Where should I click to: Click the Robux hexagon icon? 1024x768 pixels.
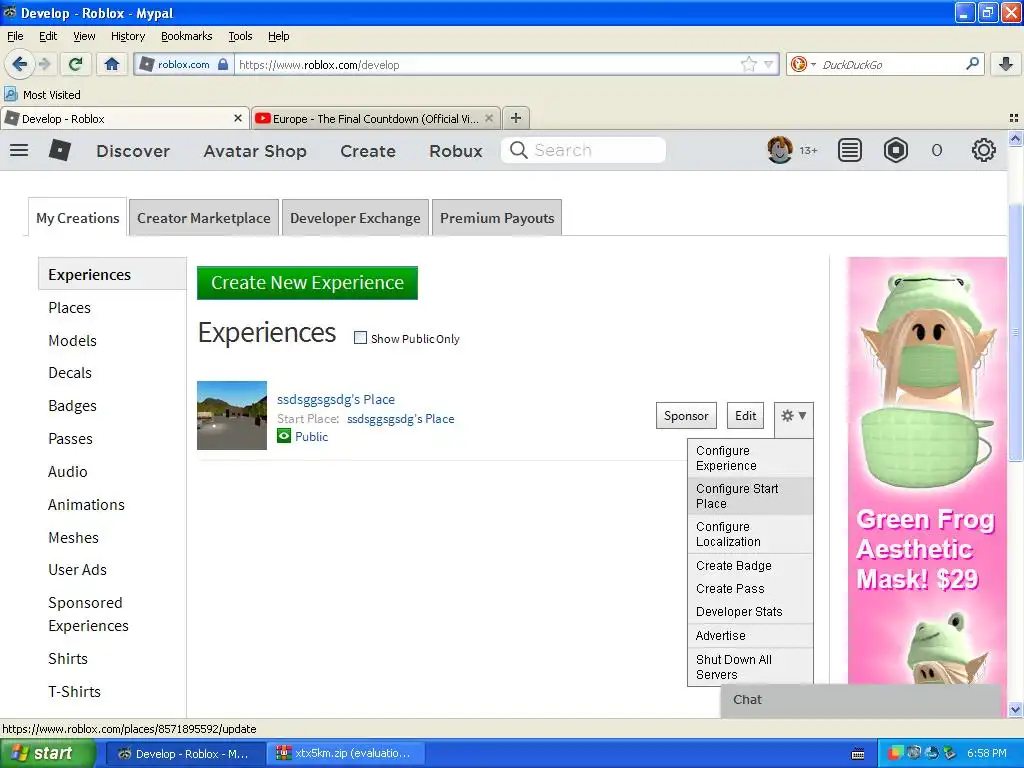[895, 150]
